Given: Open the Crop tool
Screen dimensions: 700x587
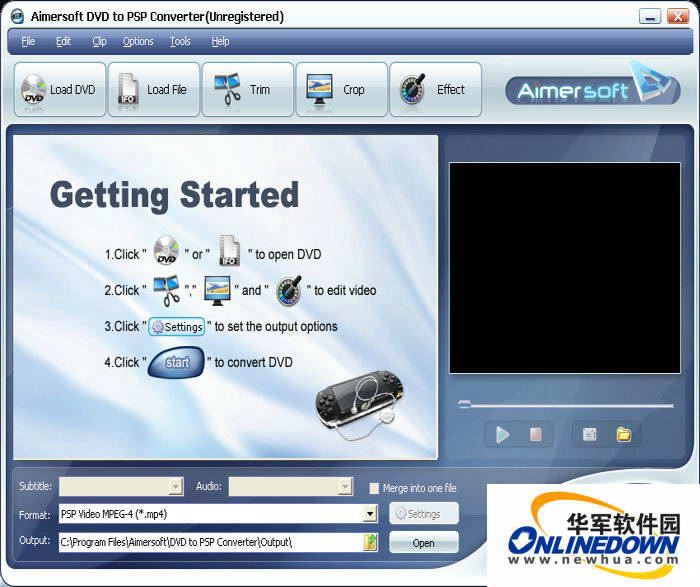Looking at the screenshot, I should (342, 90).
